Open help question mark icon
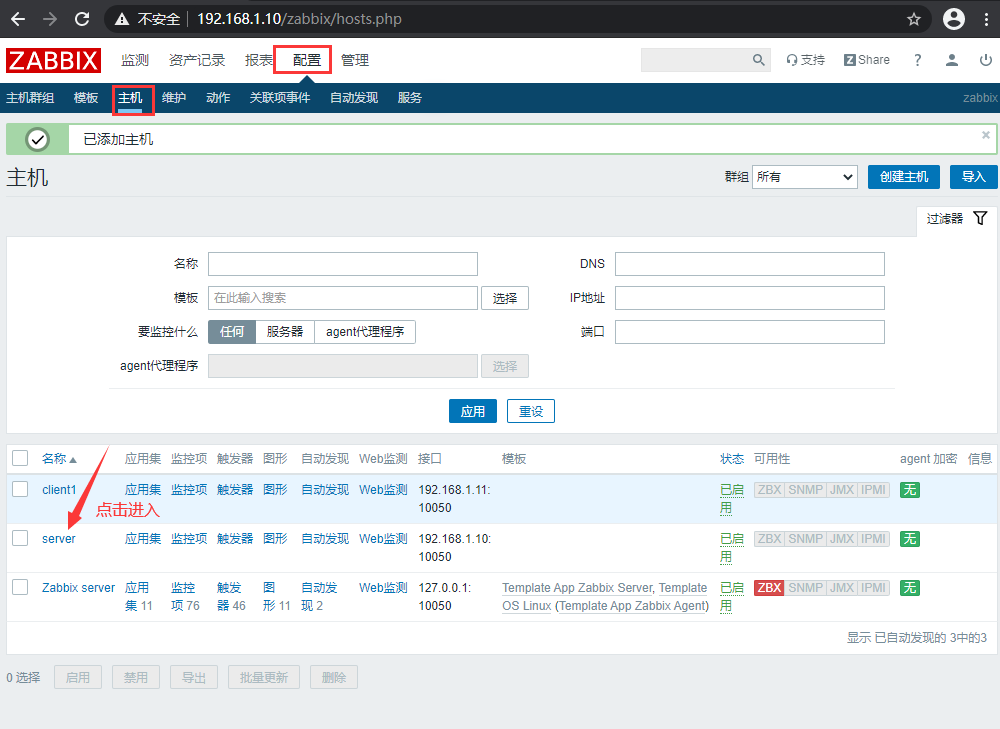 918,60
